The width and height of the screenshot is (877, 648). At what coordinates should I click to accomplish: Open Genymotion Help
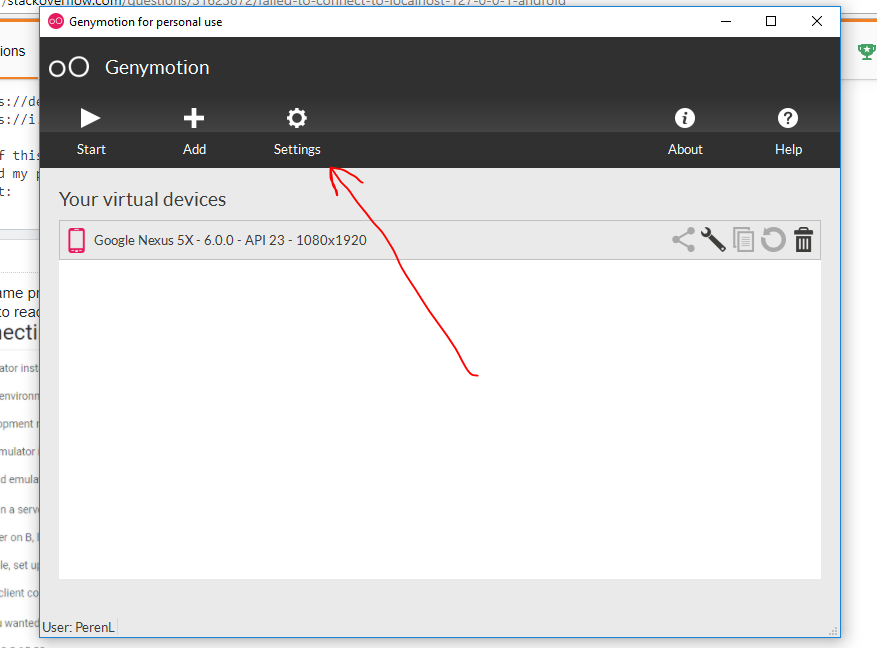tap(788, 132)
